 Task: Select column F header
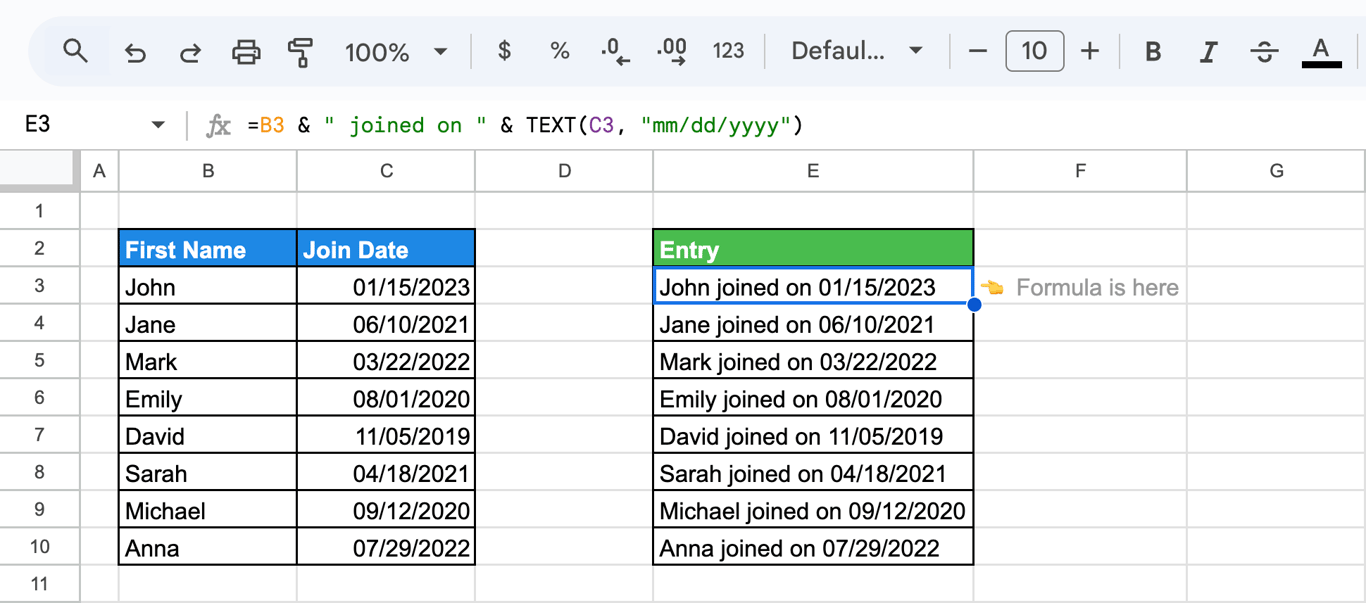pos(1080,171)
